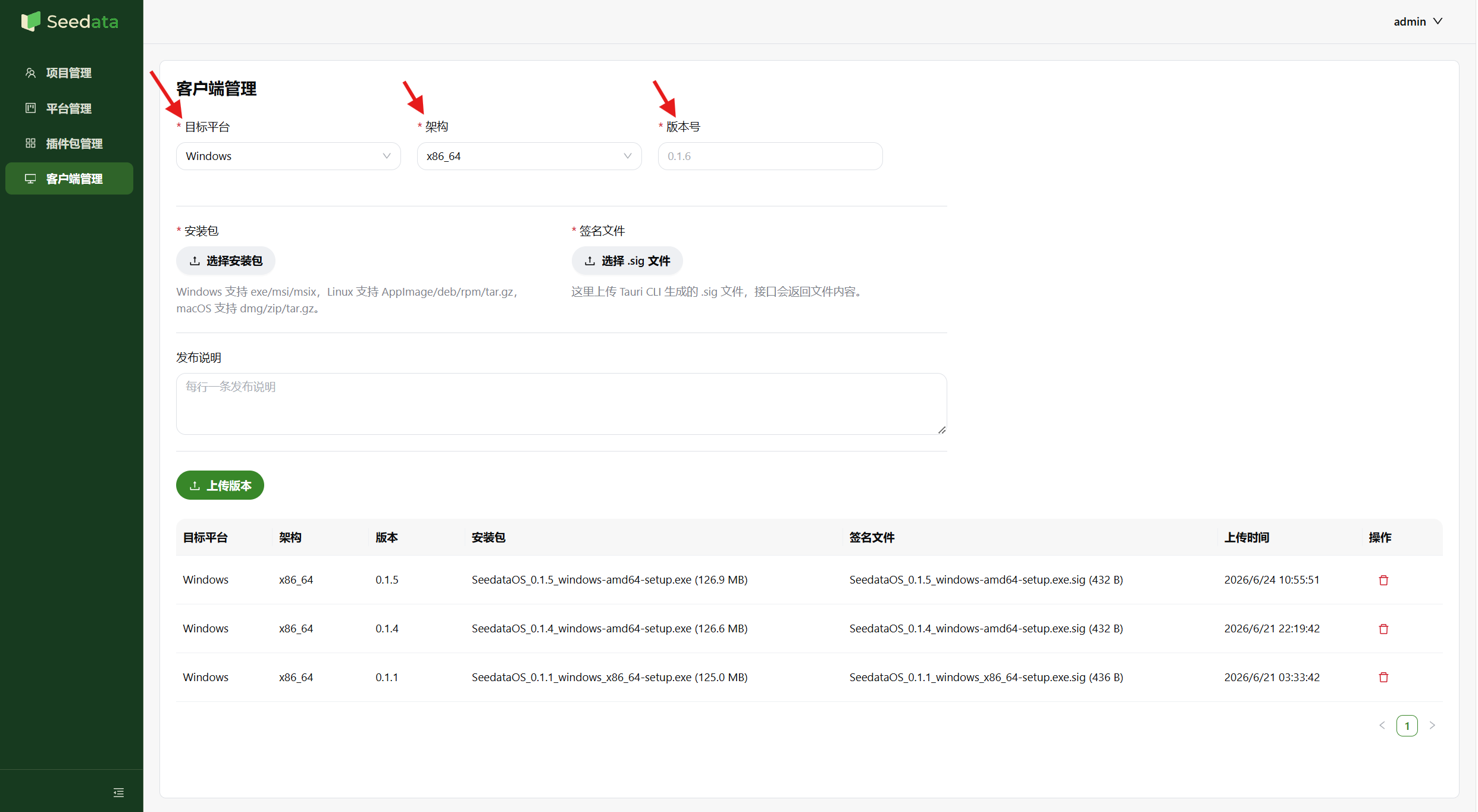Open 插件包管理 in the sidebar
1478x812 pixels.
(69, 143)
